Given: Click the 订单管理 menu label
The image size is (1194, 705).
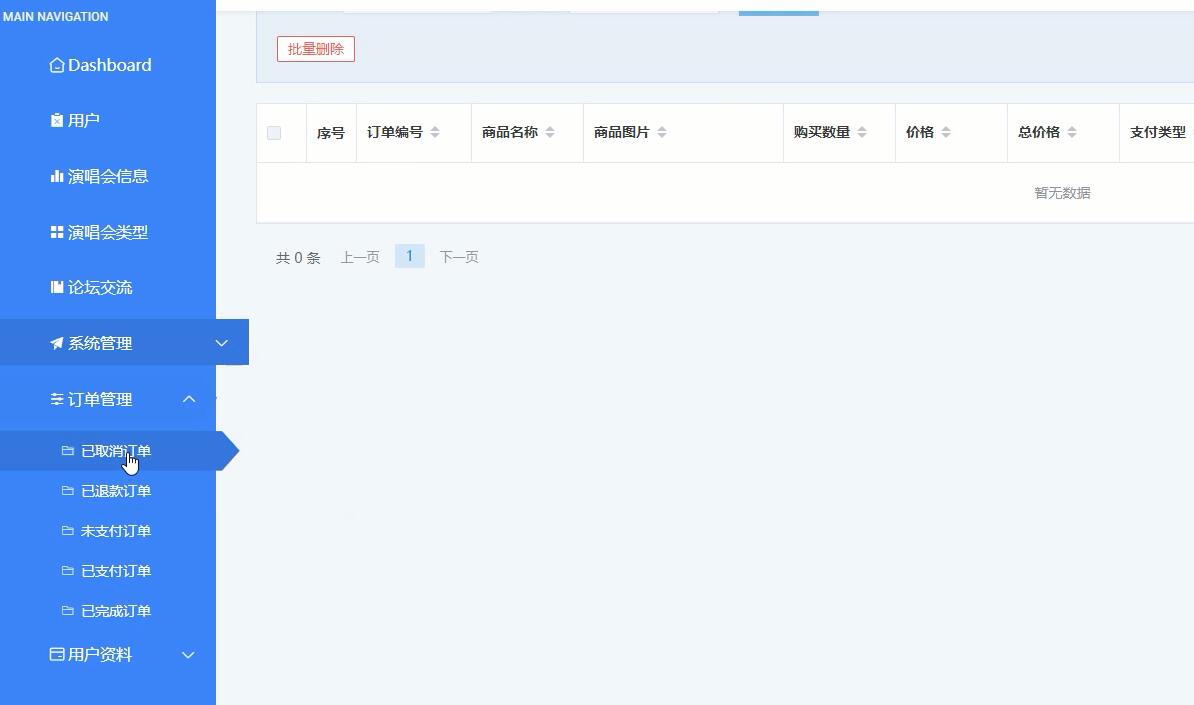Looking at the screenshot, I should [x=101, y=399].
